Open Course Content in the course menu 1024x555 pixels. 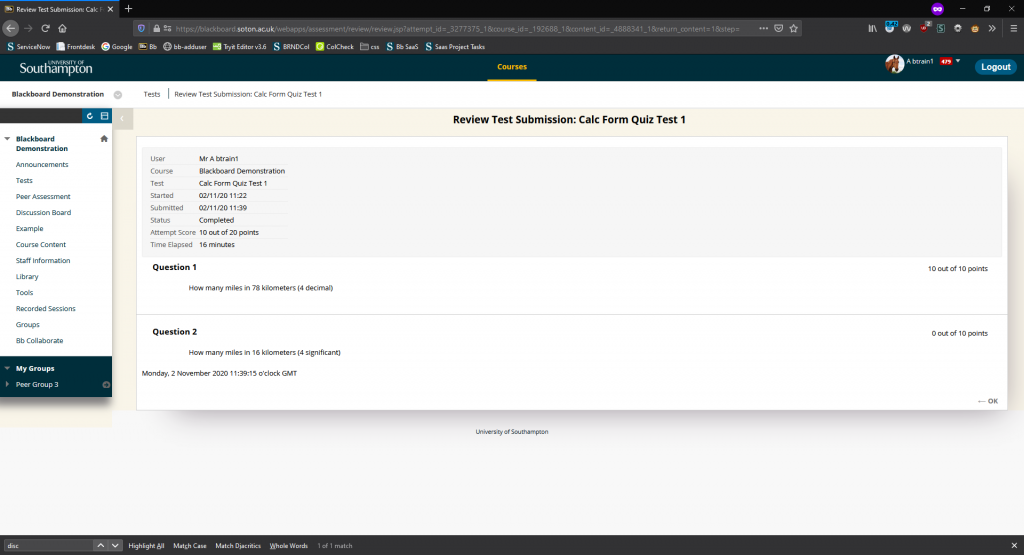(x=40, y=244)
